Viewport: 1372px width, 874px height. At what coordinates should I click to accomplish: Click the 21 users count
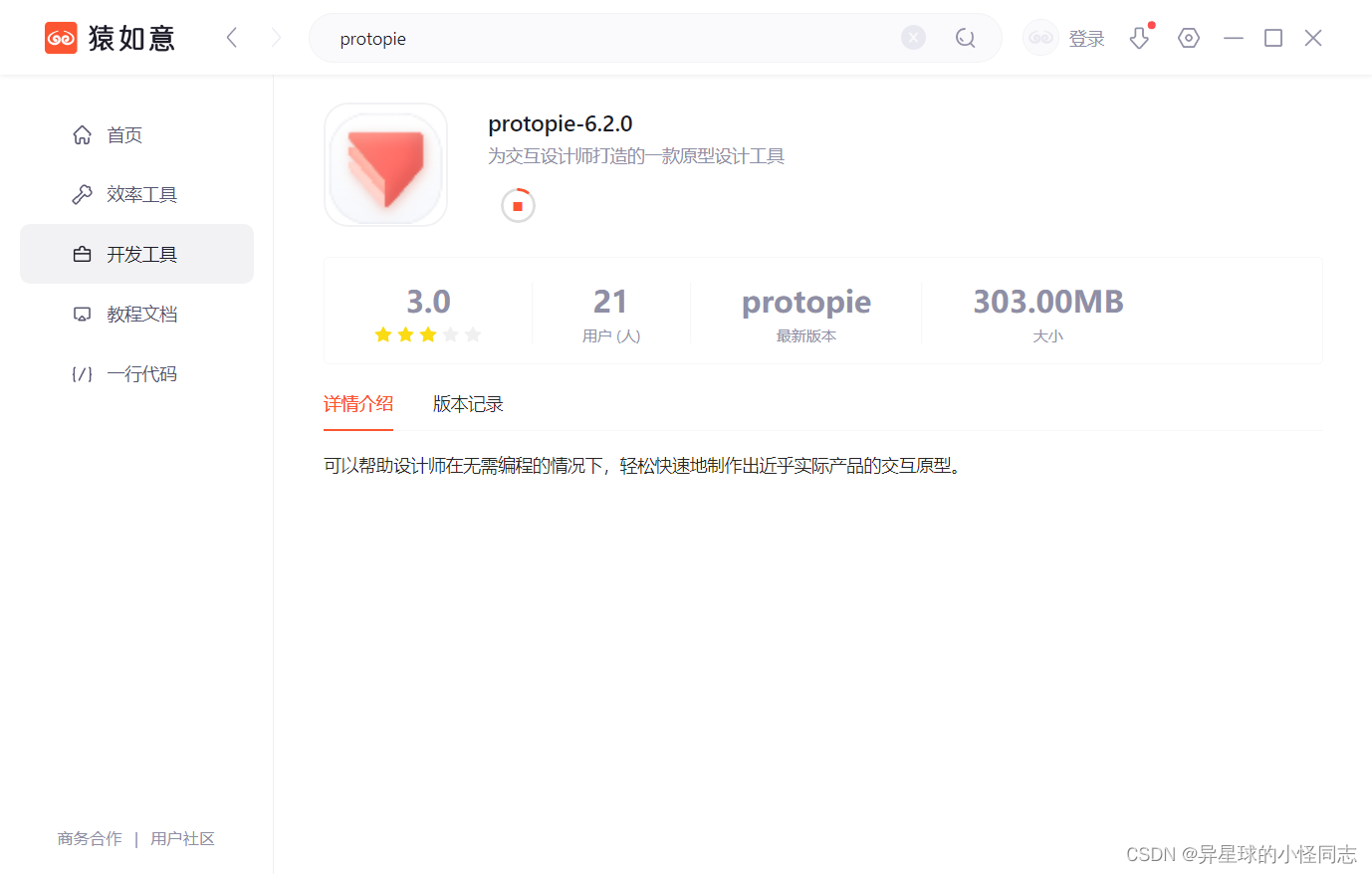(610, 302)
